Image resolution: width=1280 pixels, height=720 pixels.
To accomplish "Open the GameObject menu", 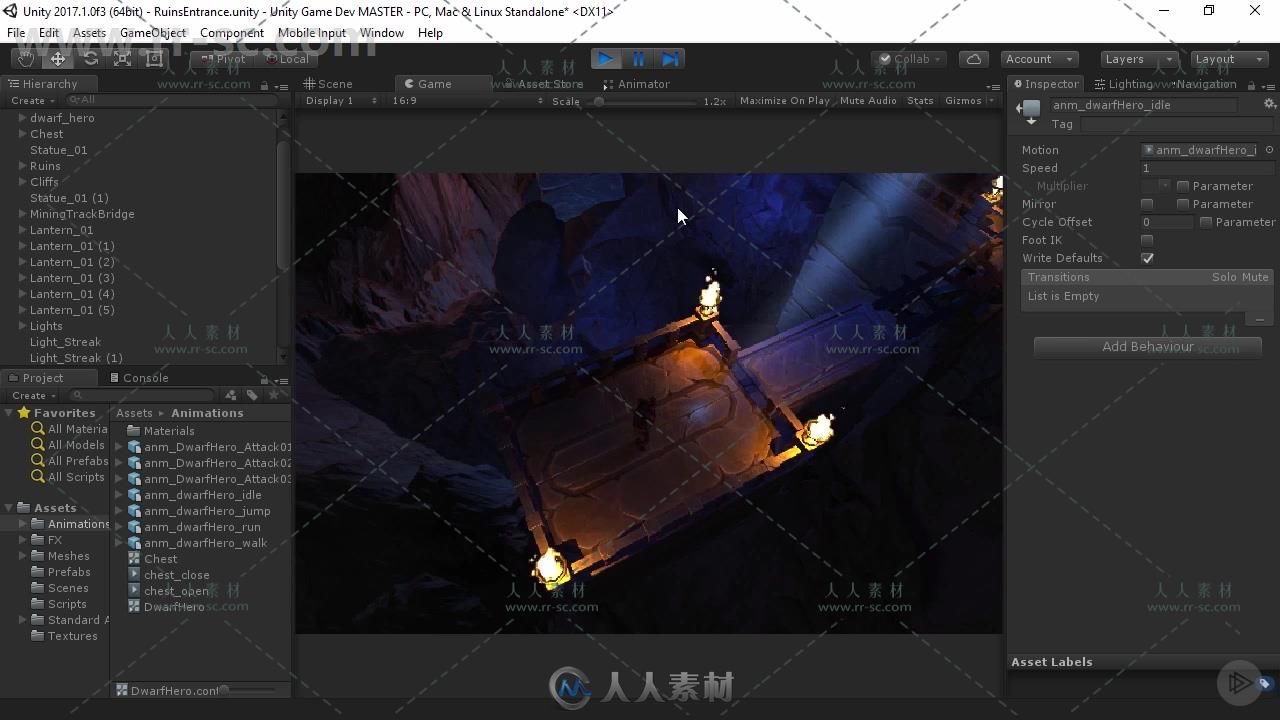I will 153,33.
